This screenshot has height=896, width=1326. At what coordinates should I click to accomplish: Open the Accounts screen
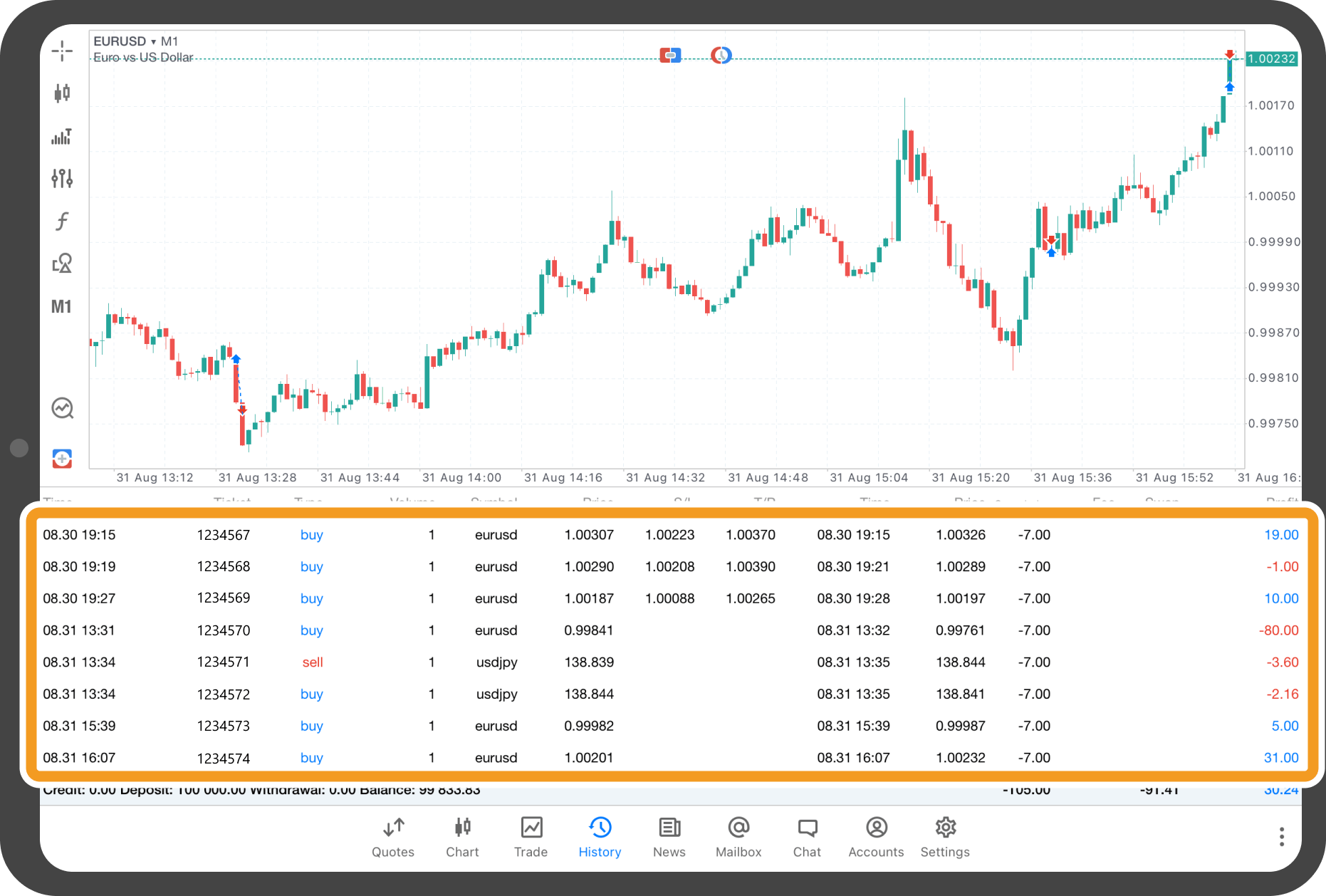click(875, 837)
